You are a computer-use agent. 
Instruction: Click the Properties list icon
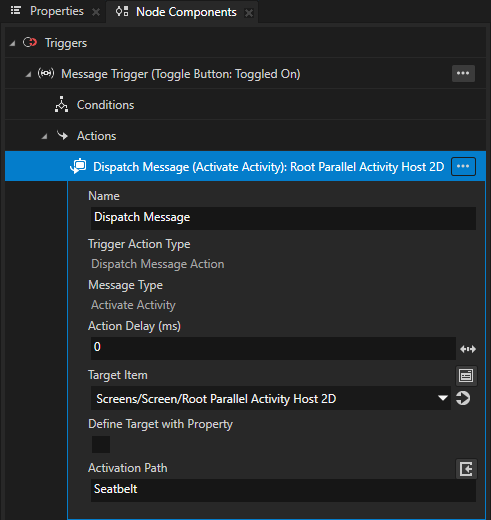click(16, 11)
